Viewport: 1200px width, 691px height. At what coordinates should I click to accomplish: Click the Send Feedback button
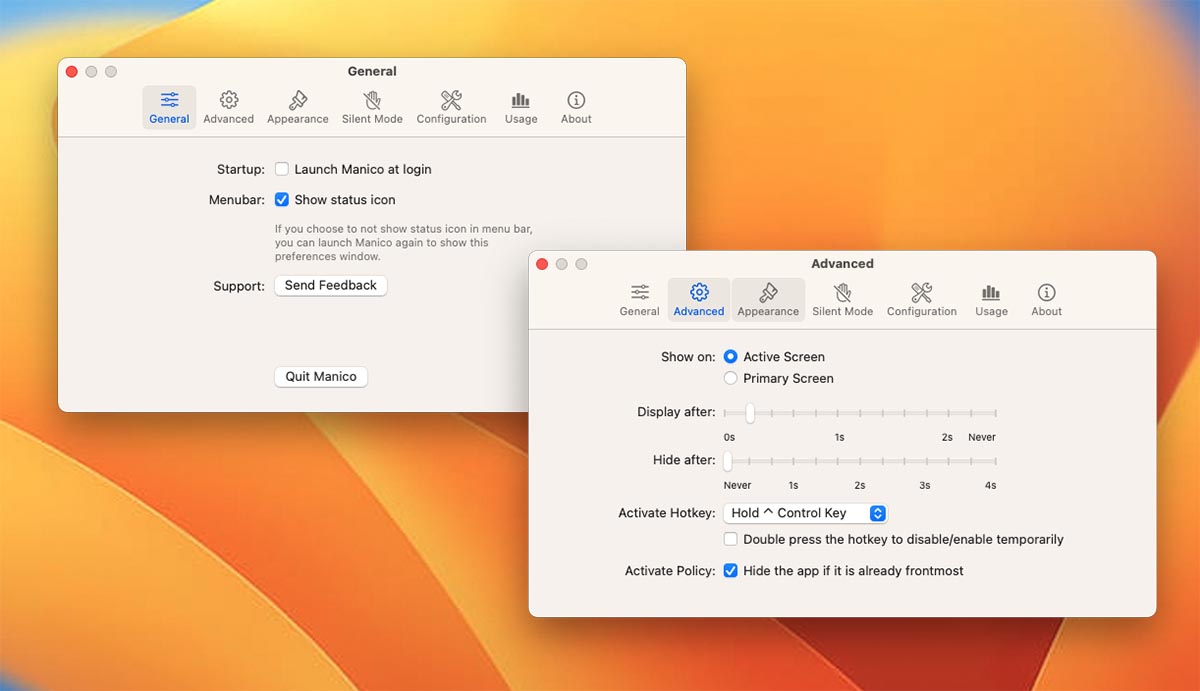pos(330,286)
